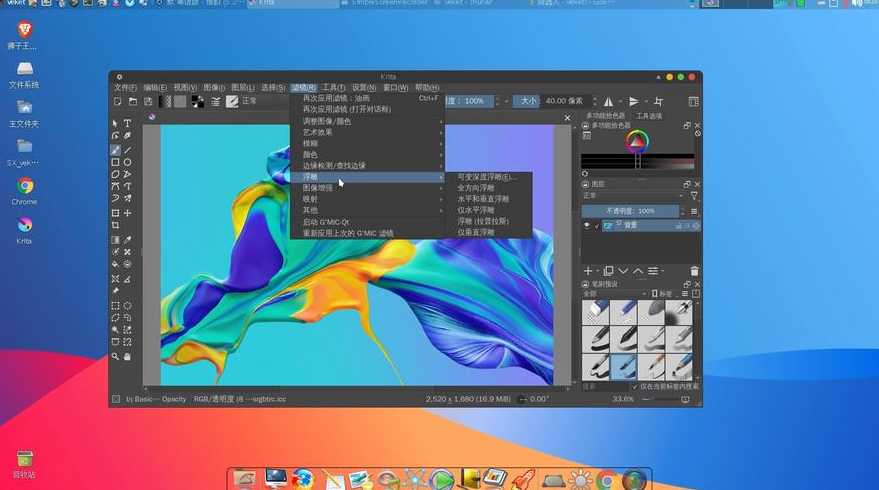This screenshot has width=879, height=490.
Task: Open the workspace chooser at toolbar end
Action: [693, 101]
